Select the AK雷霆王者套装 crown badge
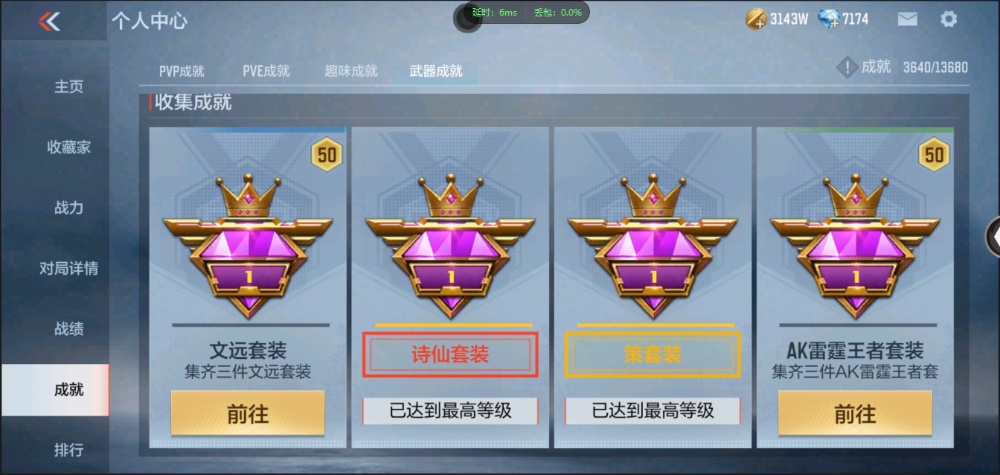This screenshot has height=475, width=1000. pyautogui.click(x=855, y=245)
